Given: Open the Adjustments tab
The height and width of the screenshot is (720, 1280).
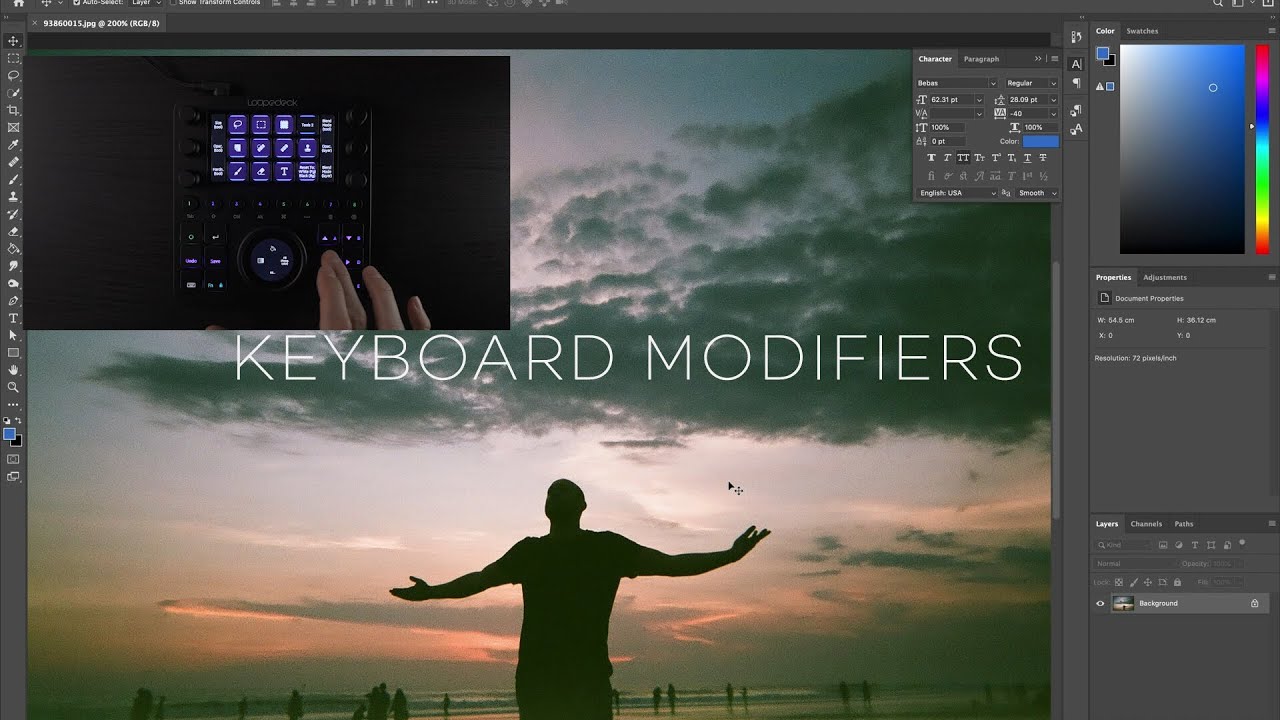Looking at the screenshot, I should (1165, 277).
